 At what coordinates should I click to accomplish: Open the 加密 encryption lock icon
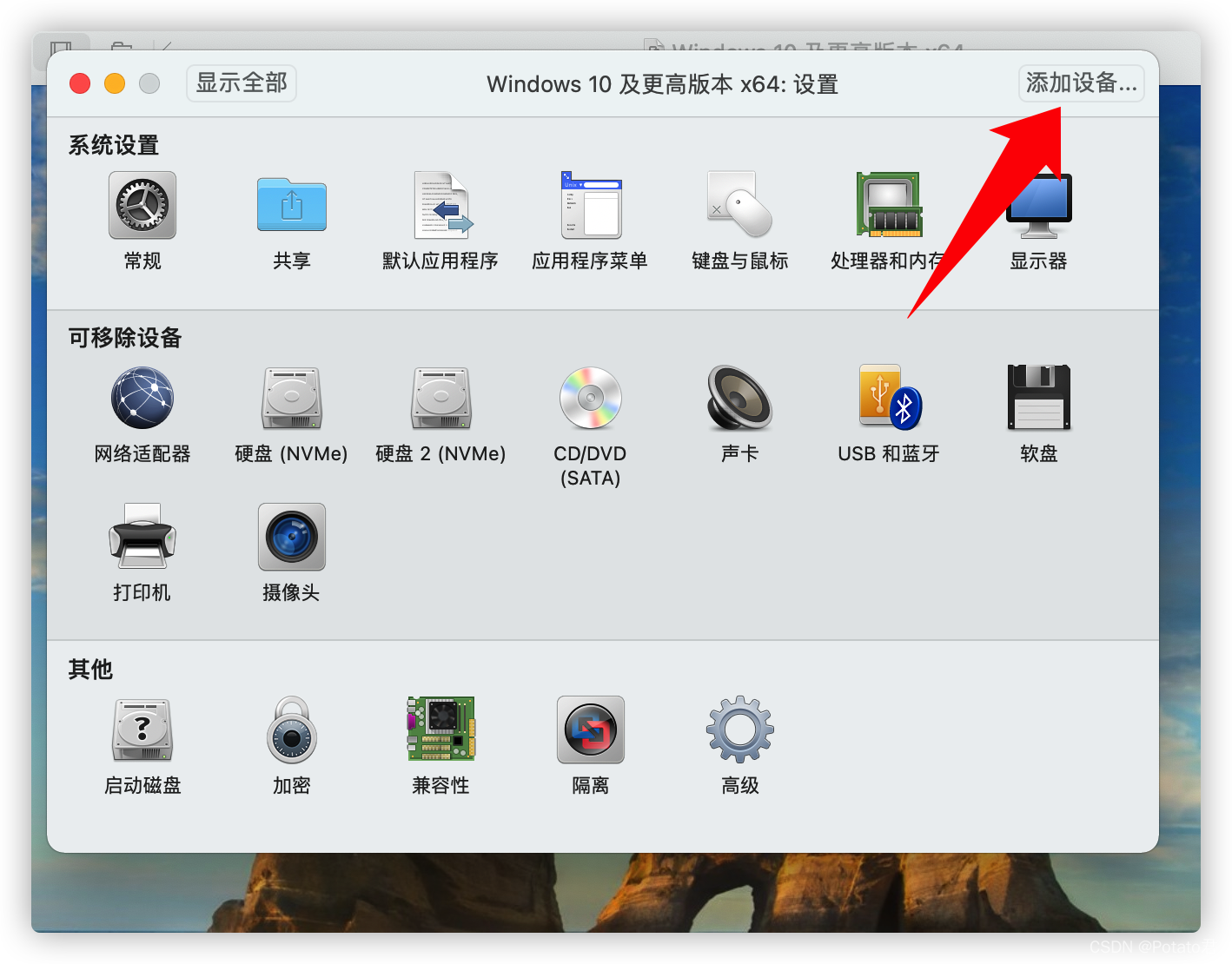(x=292, y=730)
